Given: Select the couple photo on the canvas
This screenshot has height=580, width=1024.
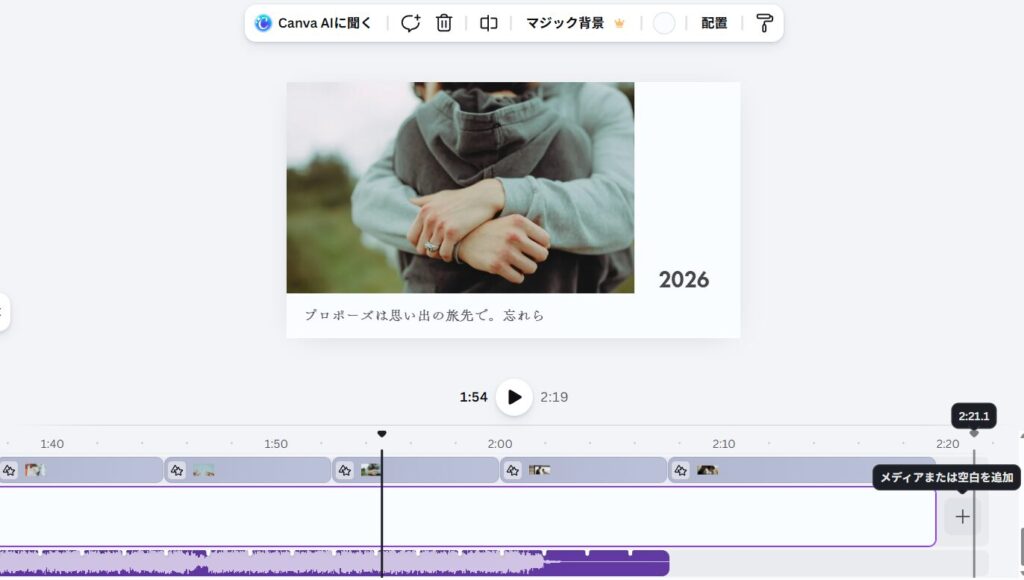Looking at the screenshot, I should (x=460, y=187).
